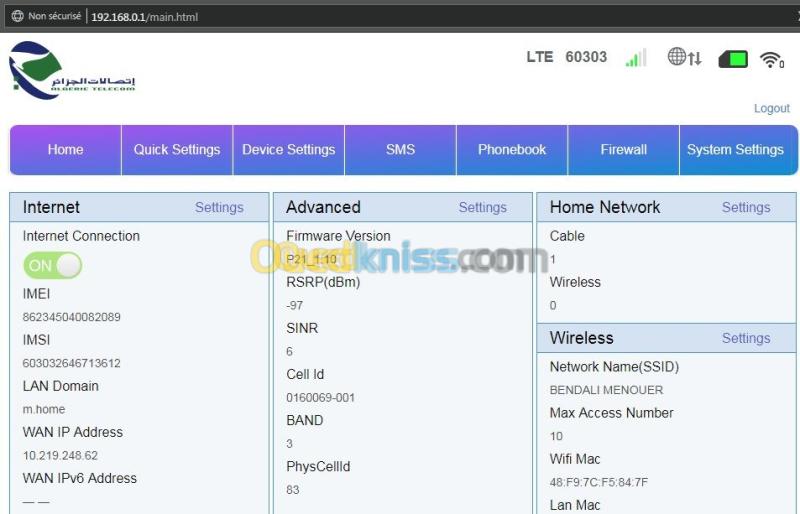The image size is (800, 514).
Task: Click the Max Access Number value 10
Action: [556, 436]
